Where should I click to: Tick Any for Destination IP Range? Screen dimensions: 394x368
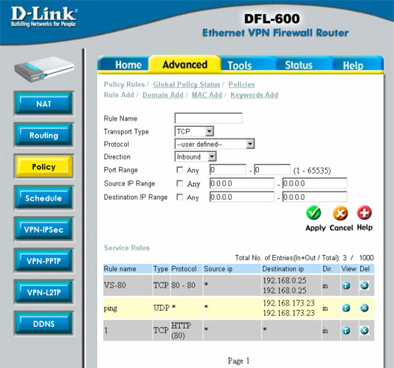[x=180, y=197]
